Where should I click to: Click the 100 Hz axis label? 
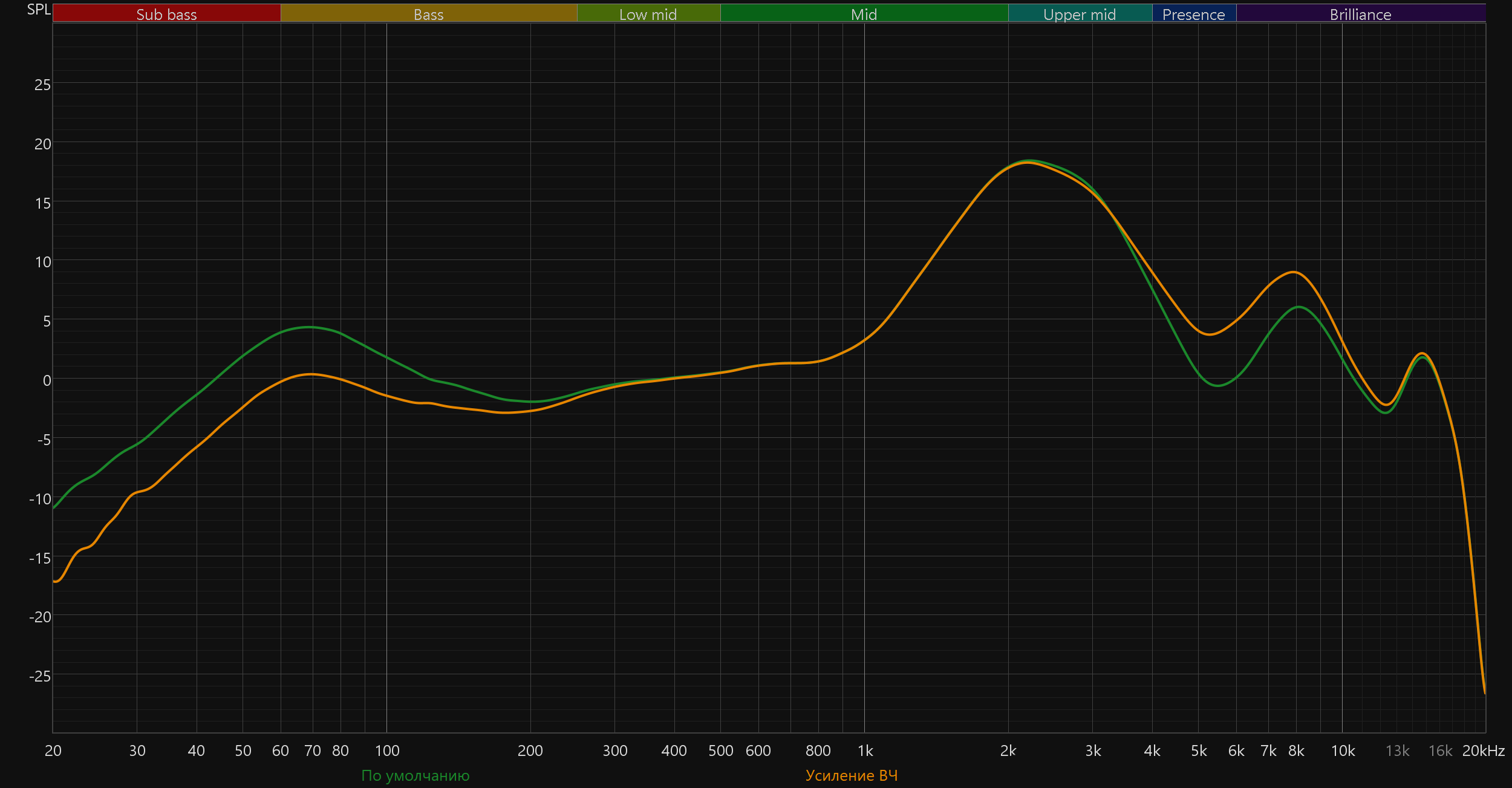[x=387, y=751]
